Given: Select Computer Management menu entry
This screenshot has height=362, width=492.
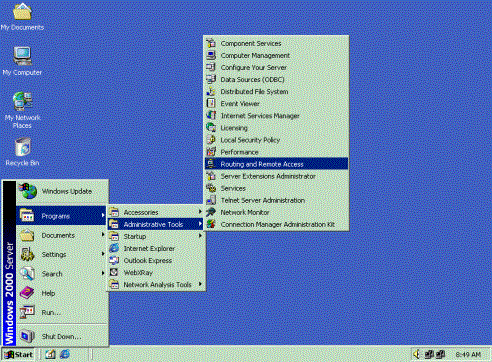Looking at the screenshot, I should click(x=276, y=55).
